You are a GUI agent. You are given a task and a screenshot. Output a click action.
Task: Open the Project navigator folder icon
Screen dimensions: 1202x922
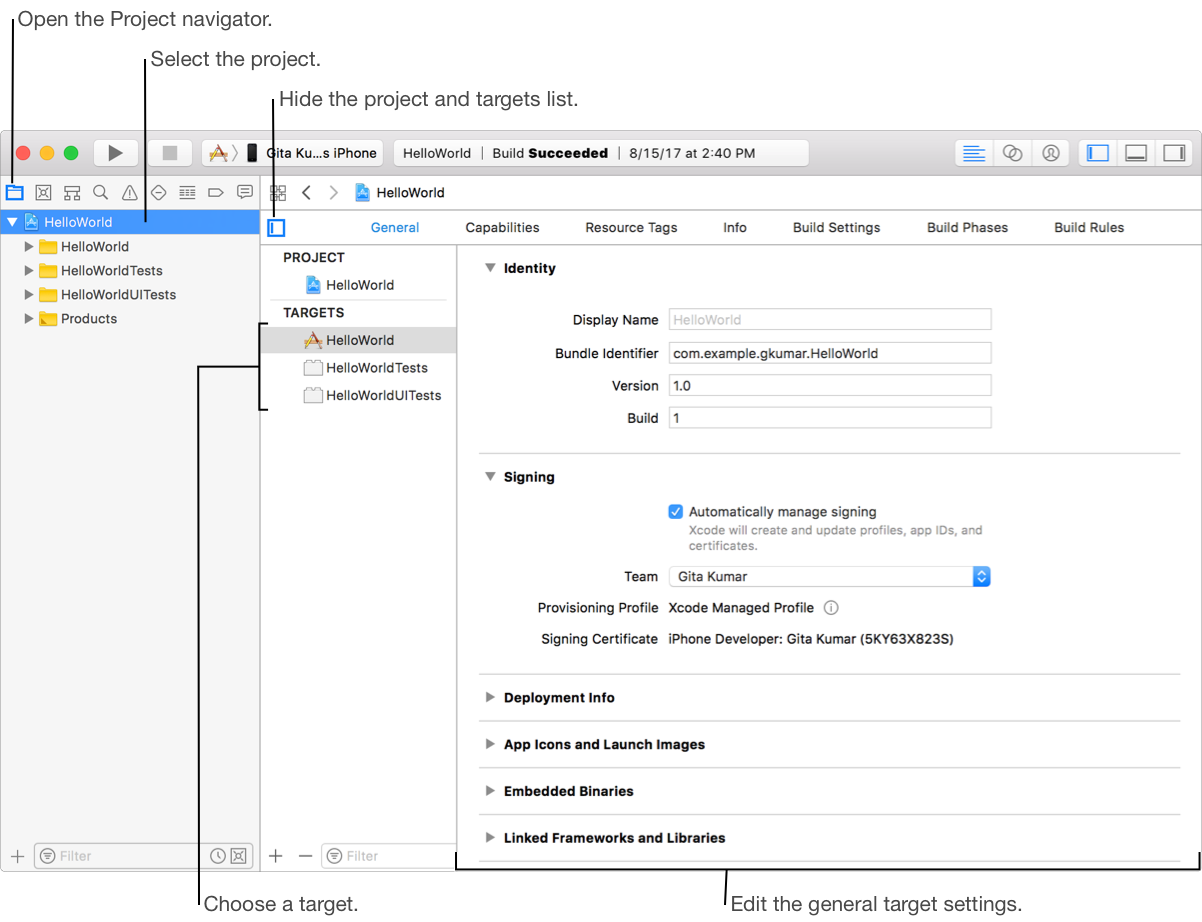(15, 192)
